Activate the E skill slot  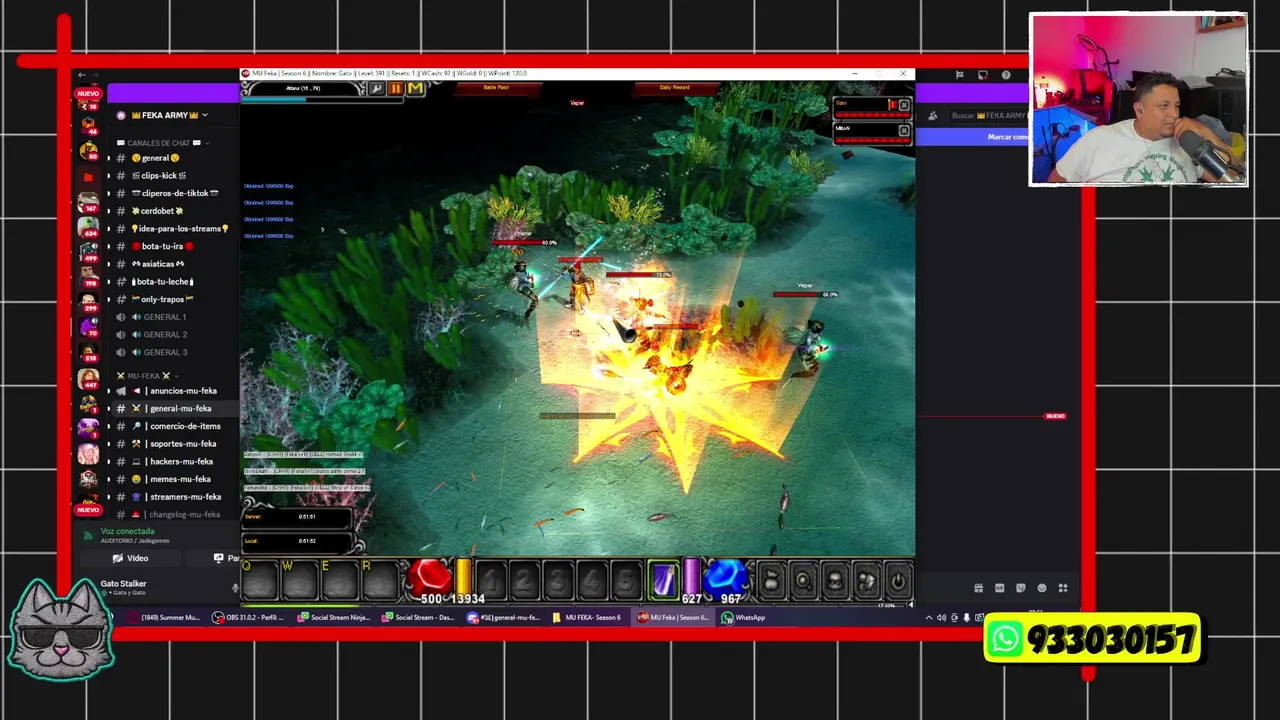click(340, 579)
